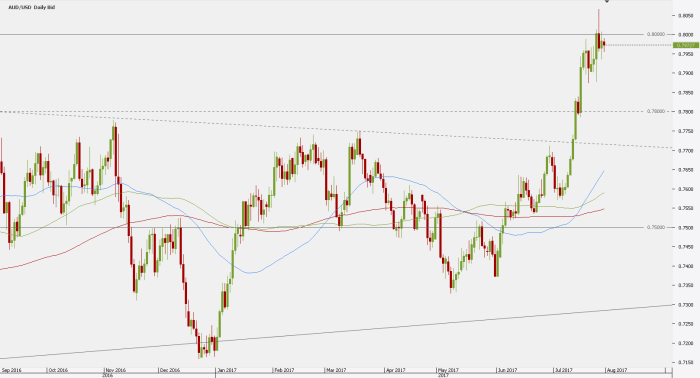Viewport: 700px width, 378px height.
Task: Click the Sep 2016 date axis label
Action: (12, 370)
